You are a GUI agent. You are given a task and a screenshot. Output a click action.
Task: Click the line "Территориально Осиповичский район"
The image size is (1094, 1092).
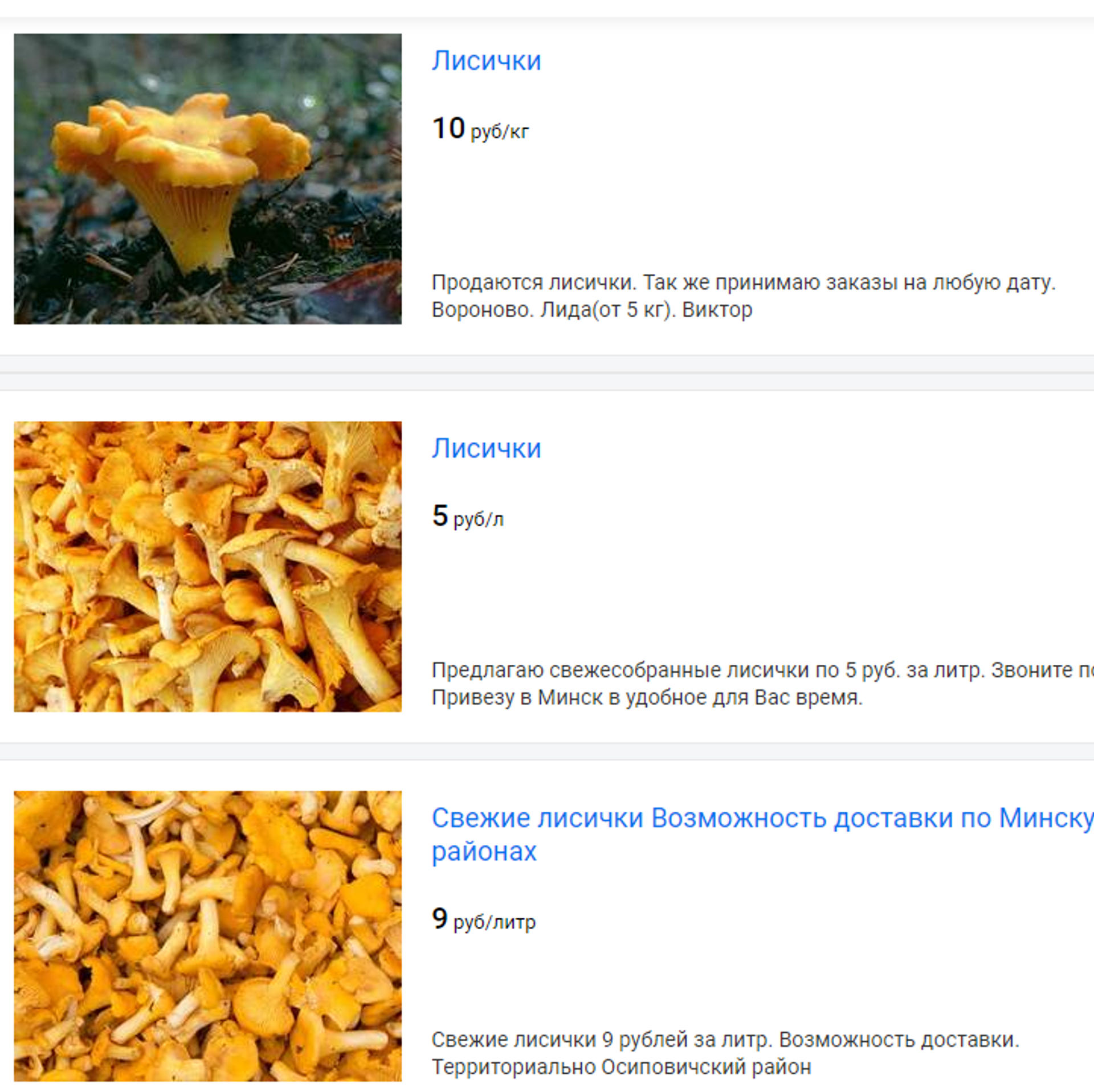621,1067
